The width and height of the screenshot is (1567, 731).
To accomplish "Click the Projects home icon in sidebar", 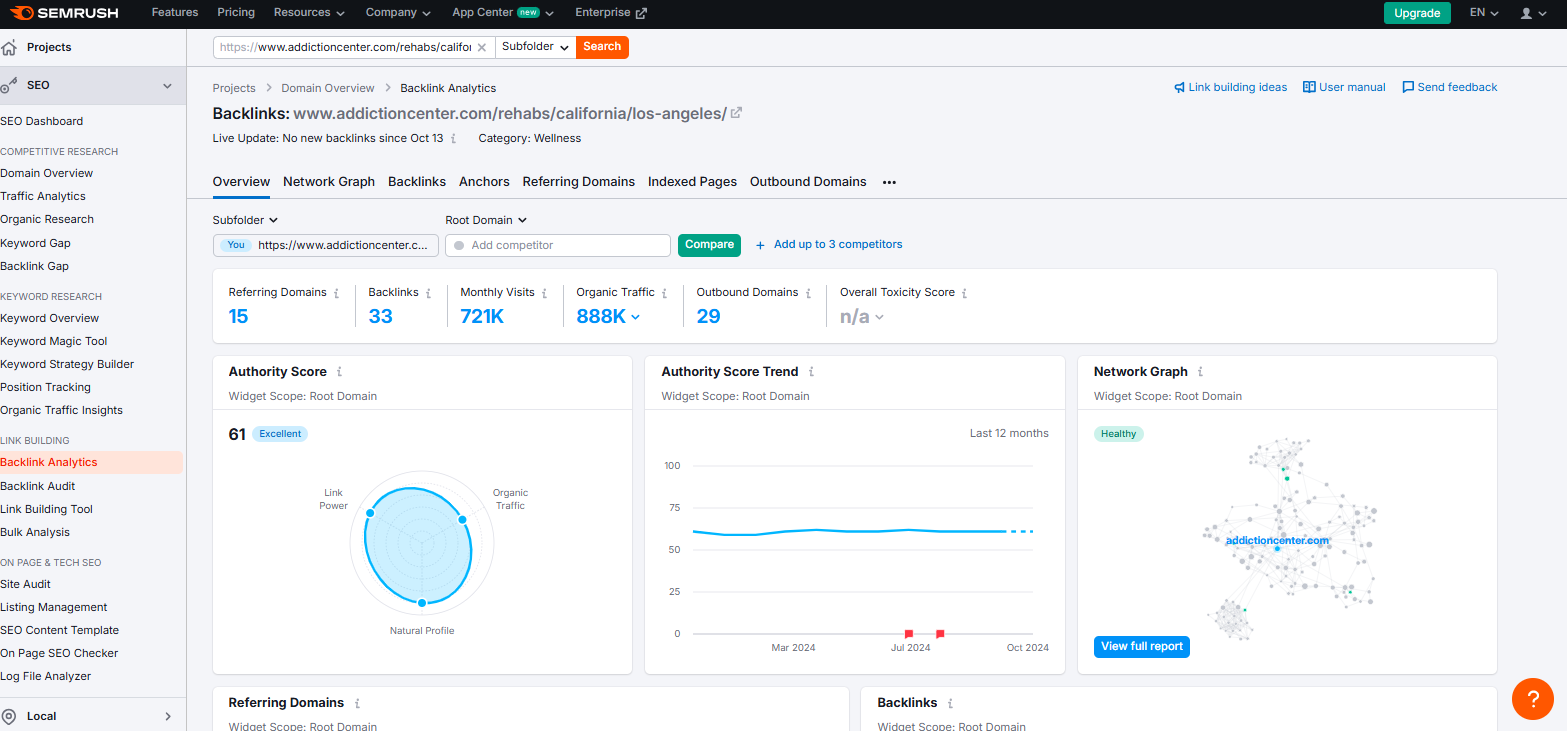I will click(x=9, y=47).
